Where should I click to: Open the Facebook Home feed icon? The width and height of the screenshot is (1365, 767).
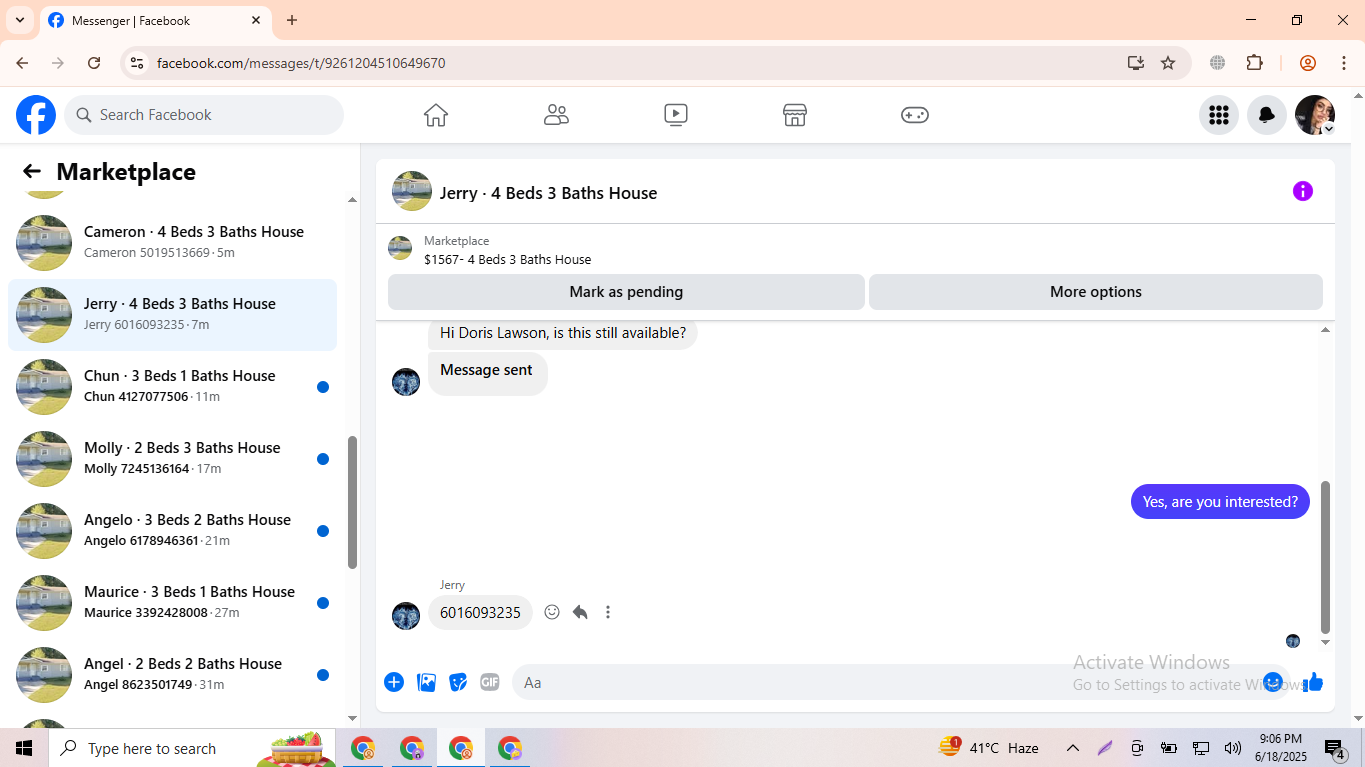[x=436, y=115]
